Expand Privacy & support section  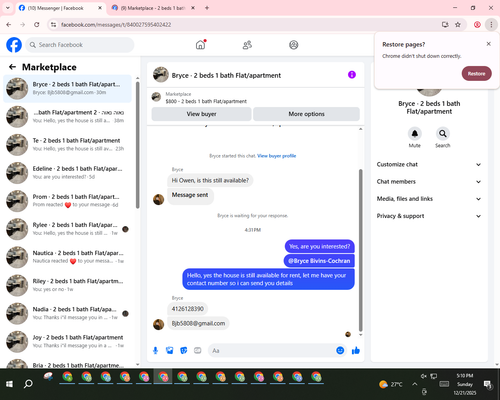[429, 216]
